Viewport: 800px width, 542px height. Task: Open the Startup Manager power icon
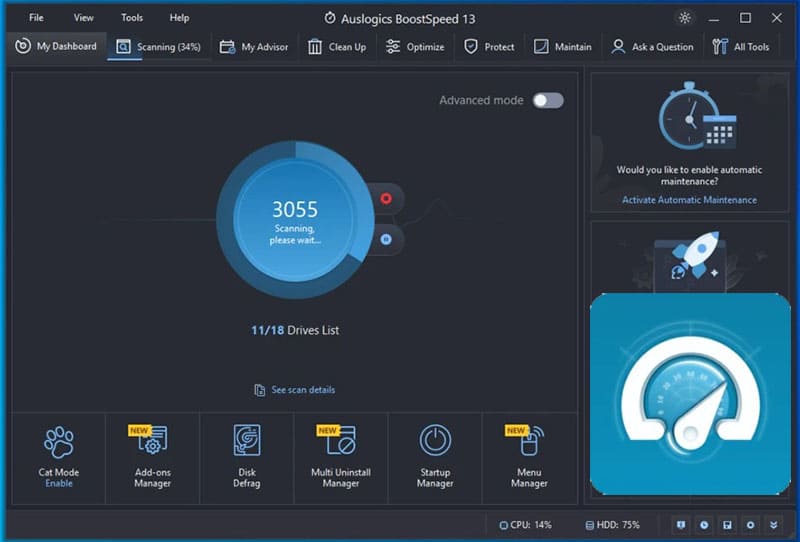(435, 440)
